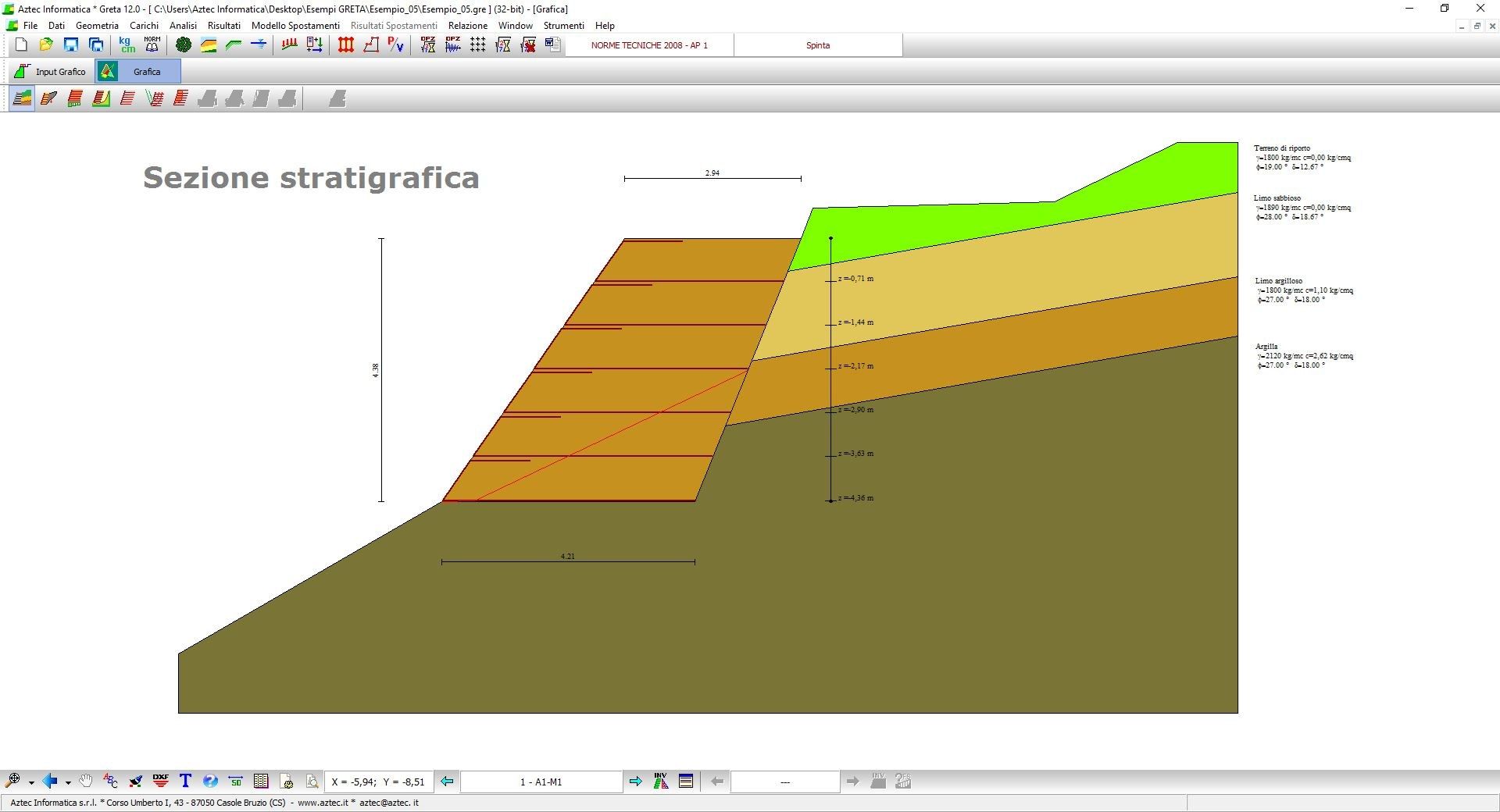This screenshot has width=1500, height=812.
Task: Open the Risultati menu
Action: [223, 26]
